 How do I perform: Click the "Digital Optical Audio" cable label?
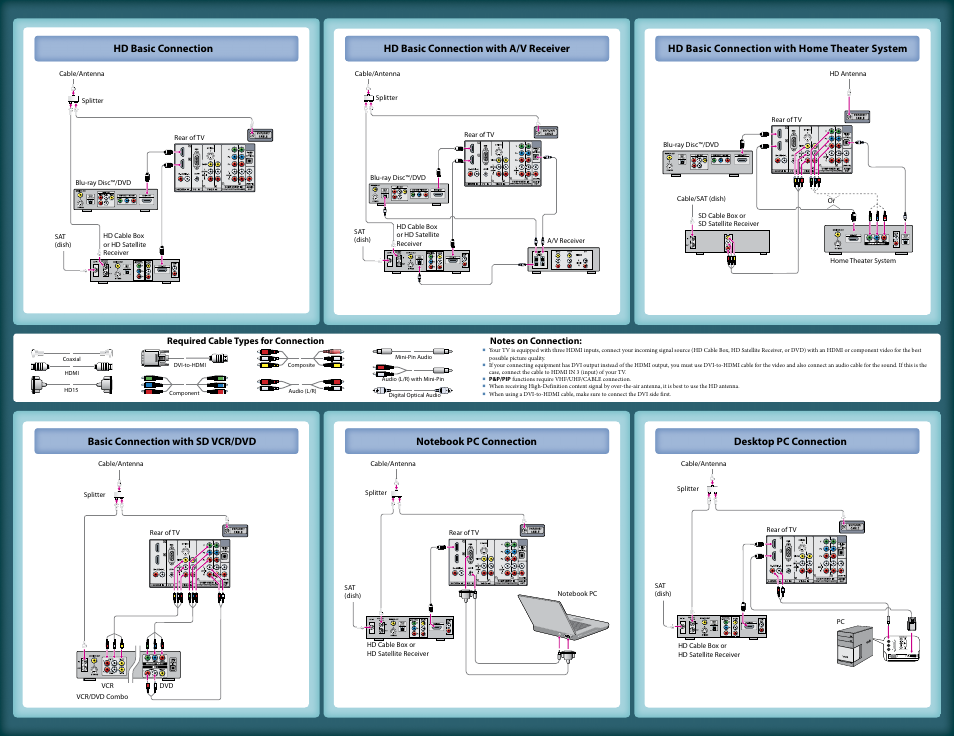414,395
